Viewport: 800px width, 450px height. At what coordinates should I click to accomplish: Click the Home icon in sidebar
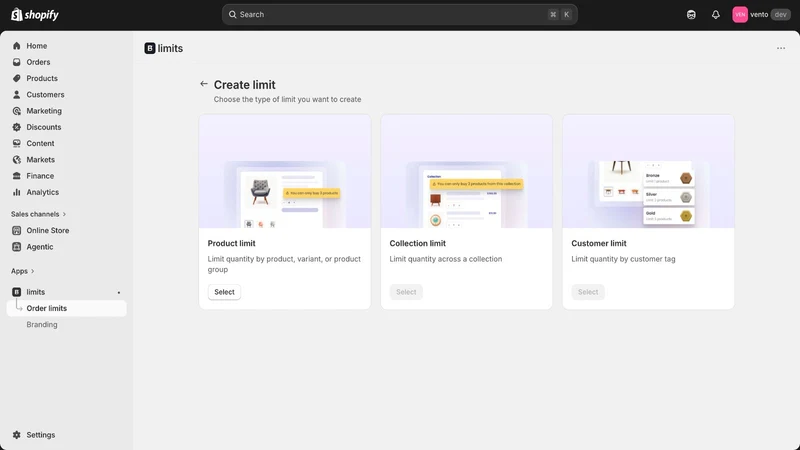tap(17, 46)
